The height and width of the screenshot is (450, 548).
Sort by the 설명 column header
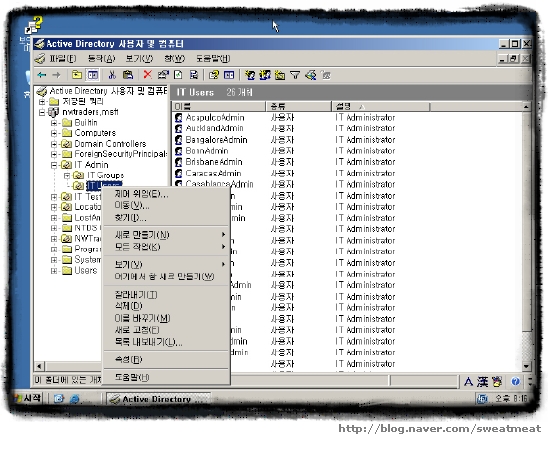(x=381, y=106)
